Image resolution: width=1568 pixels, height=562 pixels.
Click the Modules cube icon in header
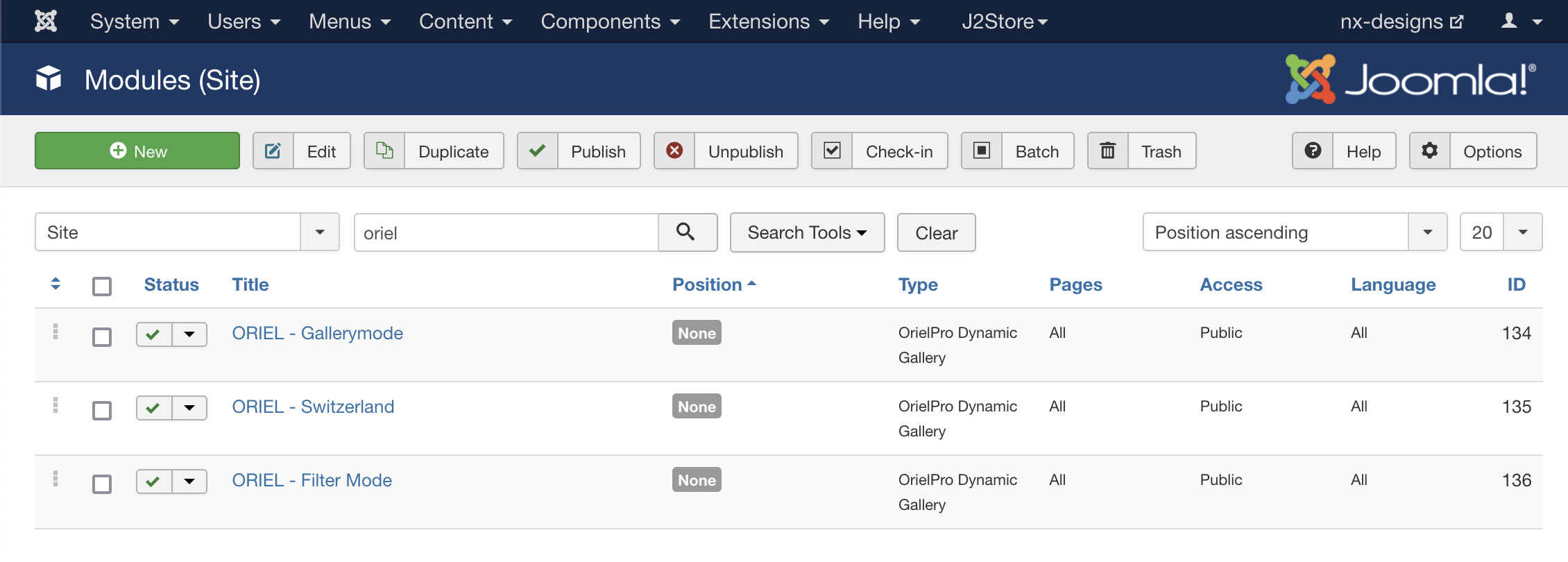[x=49, y=79]
